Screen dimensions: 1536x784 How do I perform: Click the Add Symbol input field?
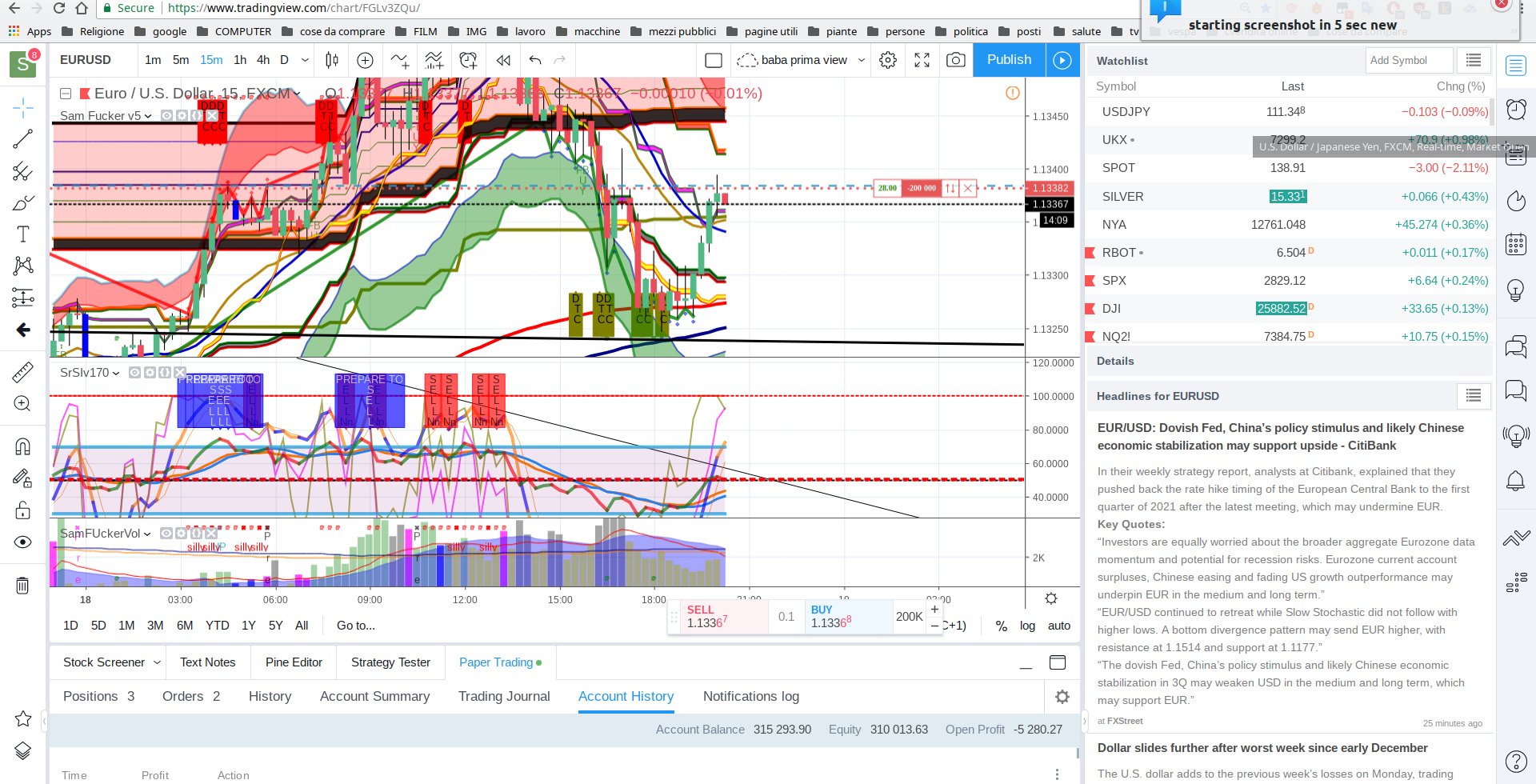(1408, 60)
